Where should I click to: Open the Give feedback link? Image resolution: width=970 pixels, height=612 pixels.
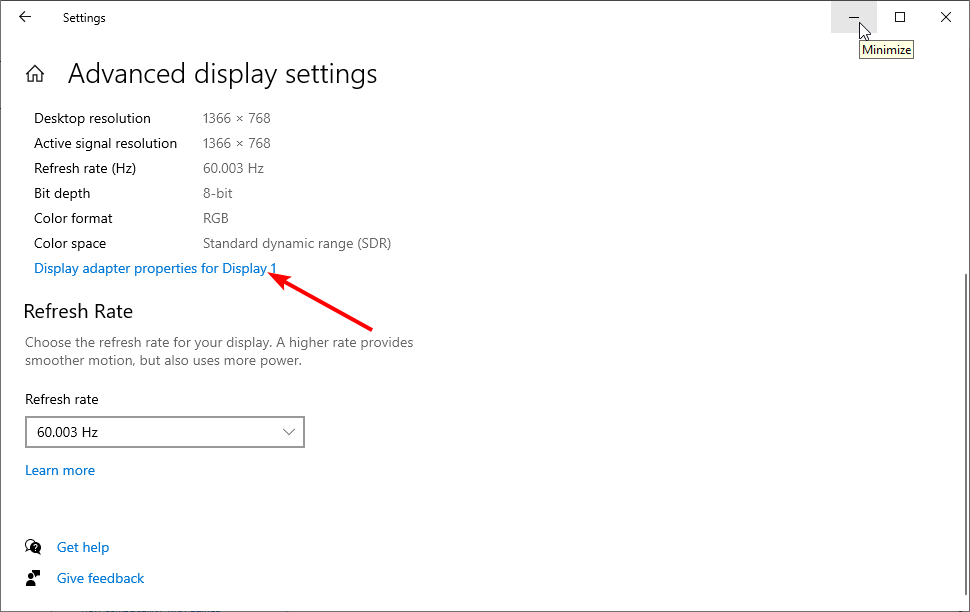point(100,578)
